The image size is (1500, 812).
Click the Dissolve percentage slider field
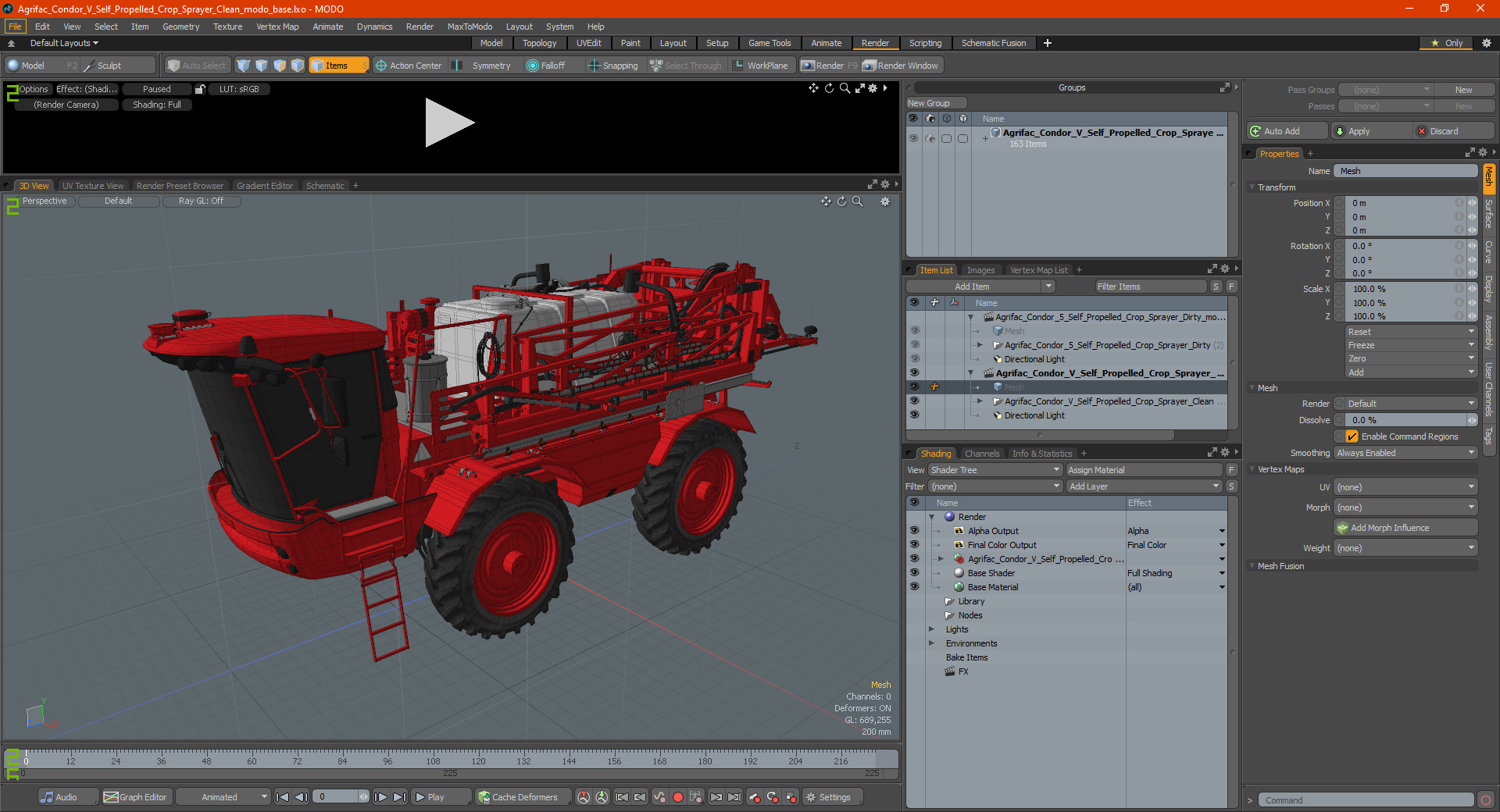tap(1405, 420)
